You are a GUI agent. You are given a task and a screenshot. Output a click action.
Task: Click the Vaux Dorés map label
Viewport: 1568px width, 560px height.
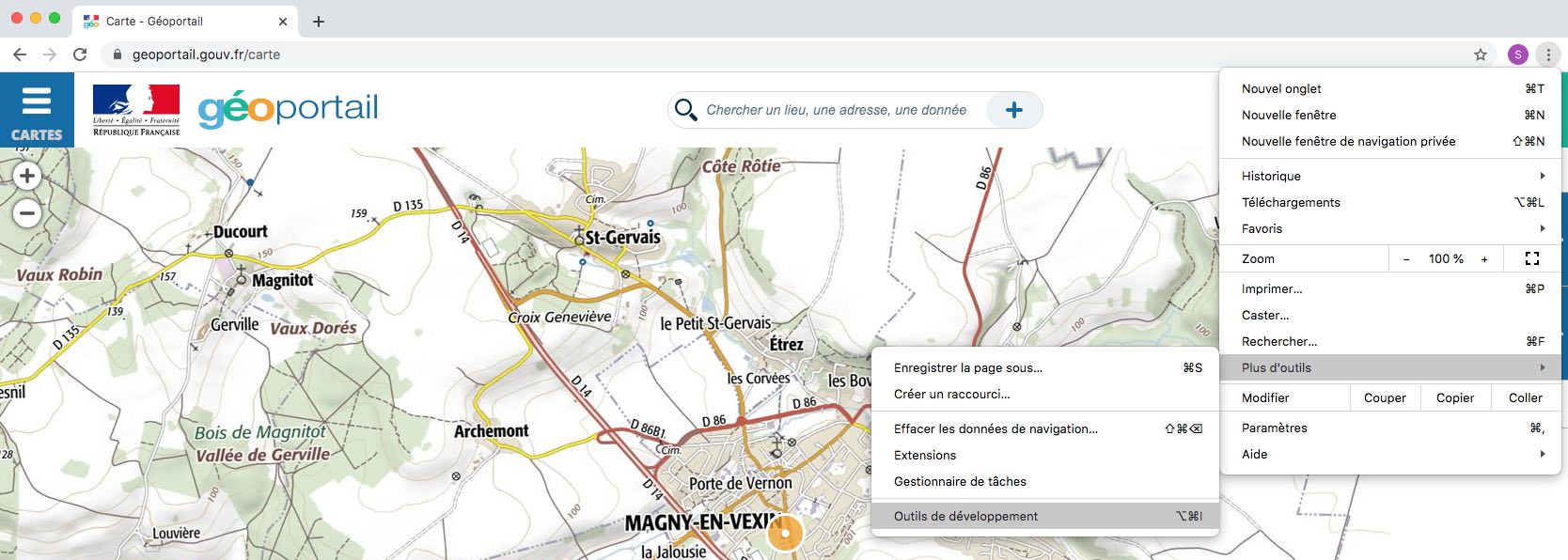314,328
